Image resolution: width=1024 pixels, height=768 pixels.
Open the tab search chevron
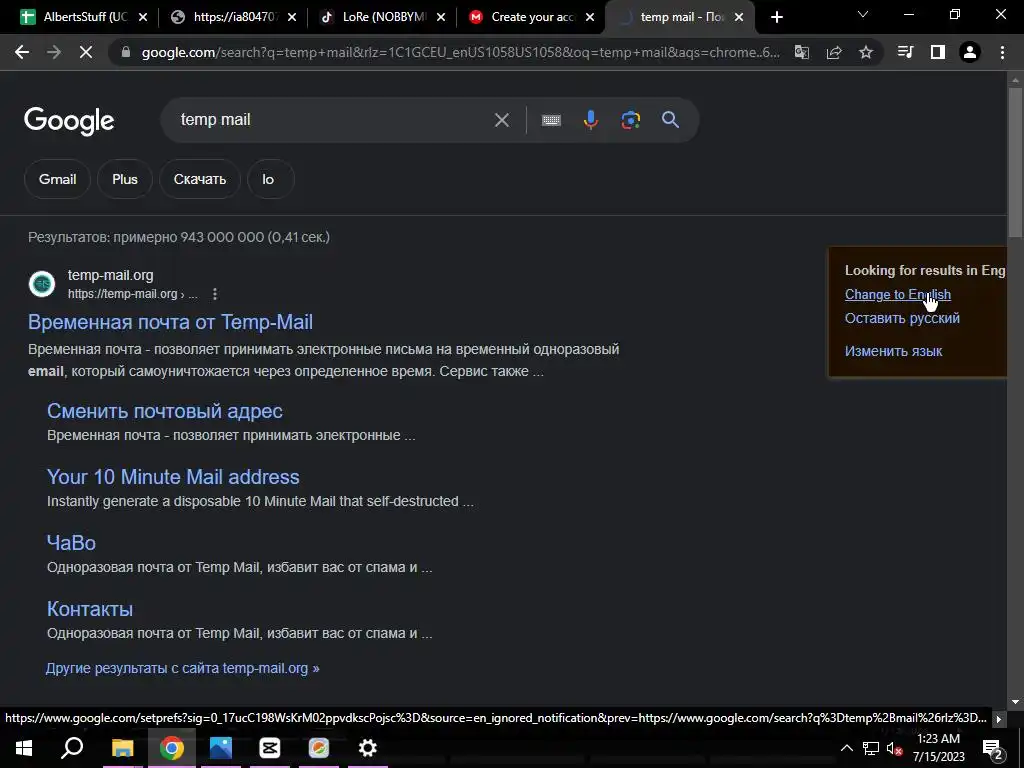[x=863, y=14]
